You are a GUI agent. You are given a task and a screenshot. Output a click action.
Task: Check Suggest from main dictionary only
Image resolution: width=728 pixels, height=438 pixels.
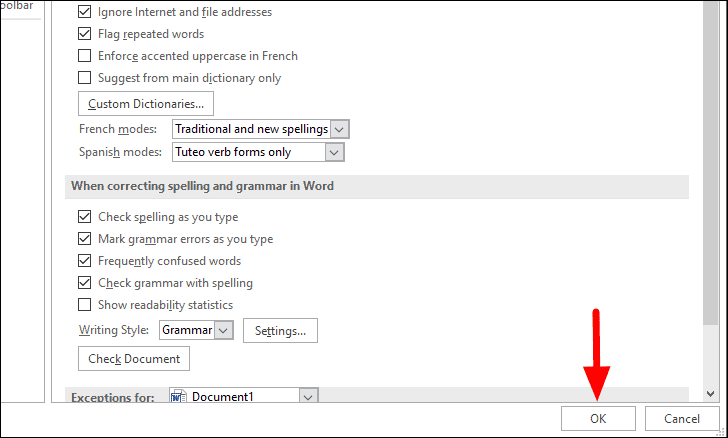84,78
